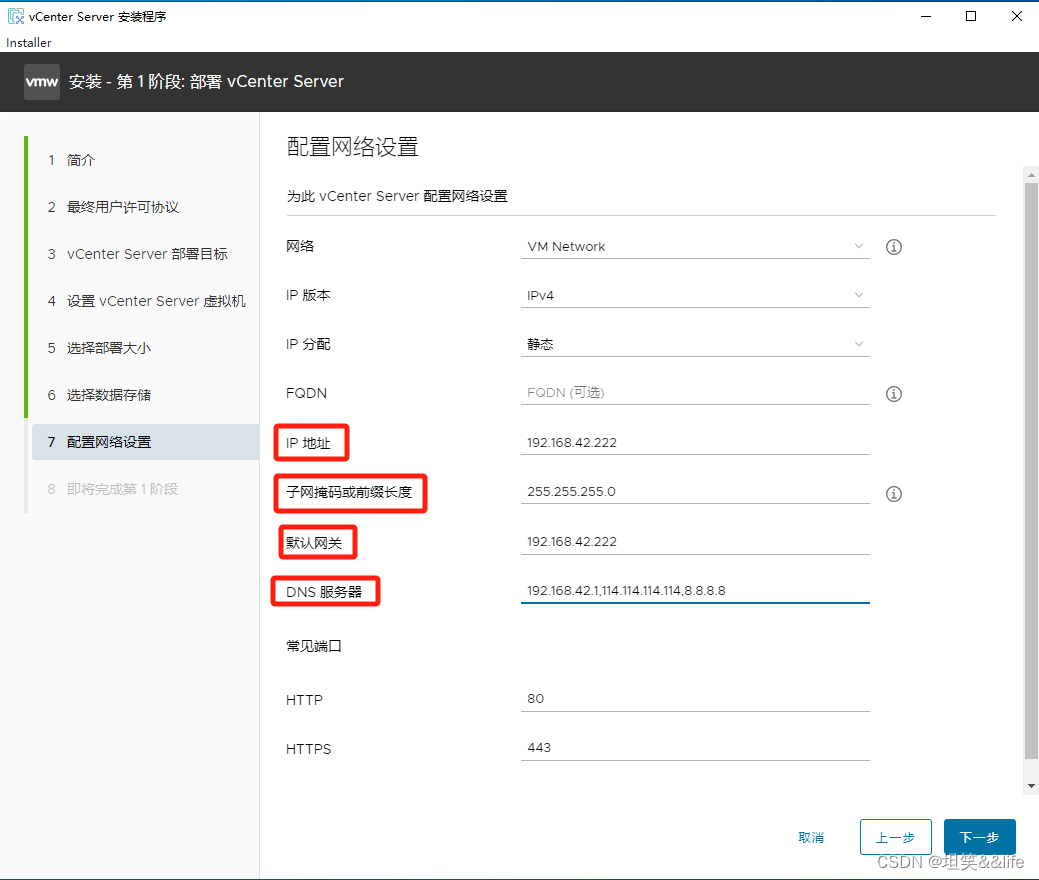Click the DNS 服务器 label
Image resolution: width=1039 pixels, height=880 pixels.
(324, 592)
